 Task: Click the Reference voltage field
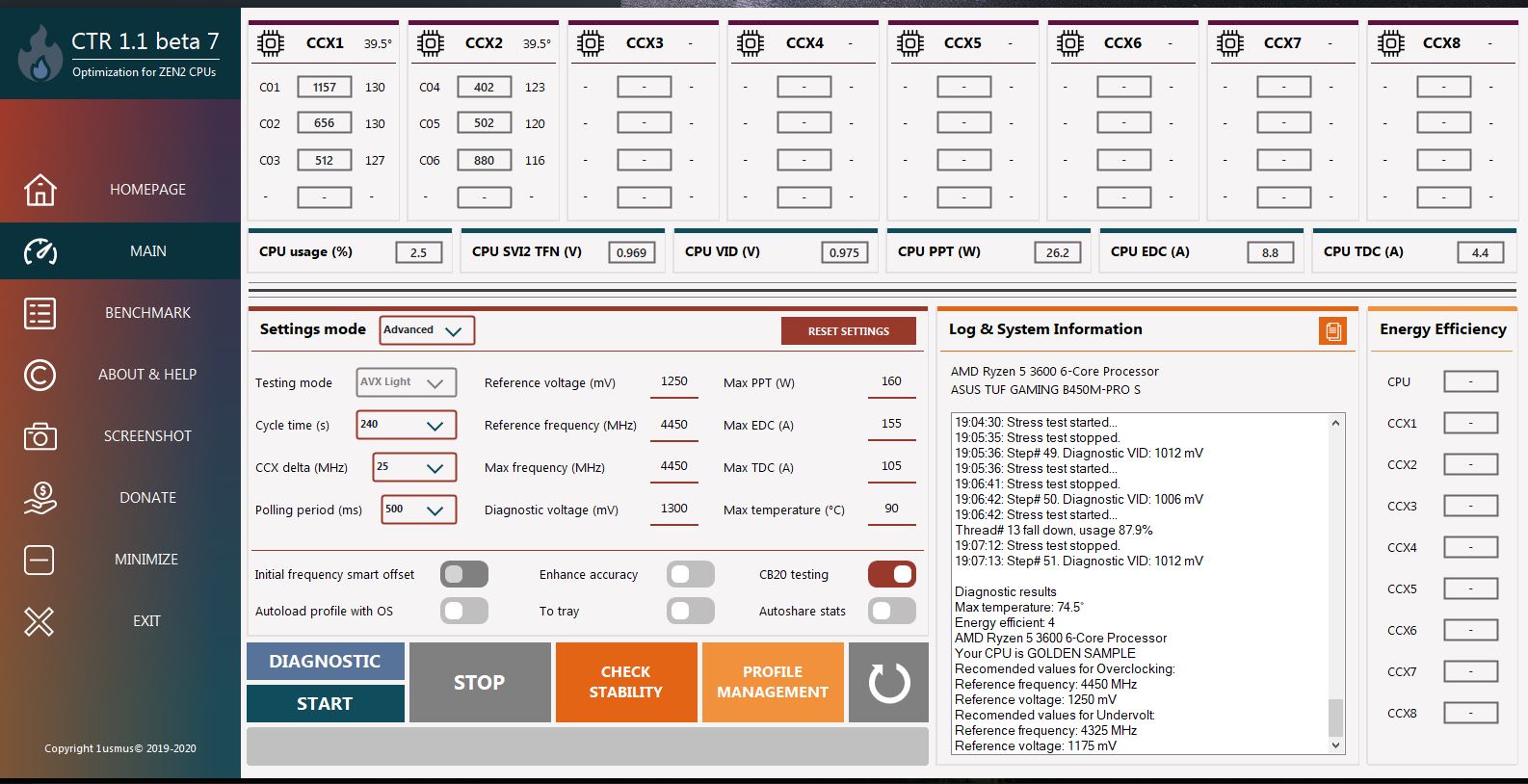coord(674,382)
